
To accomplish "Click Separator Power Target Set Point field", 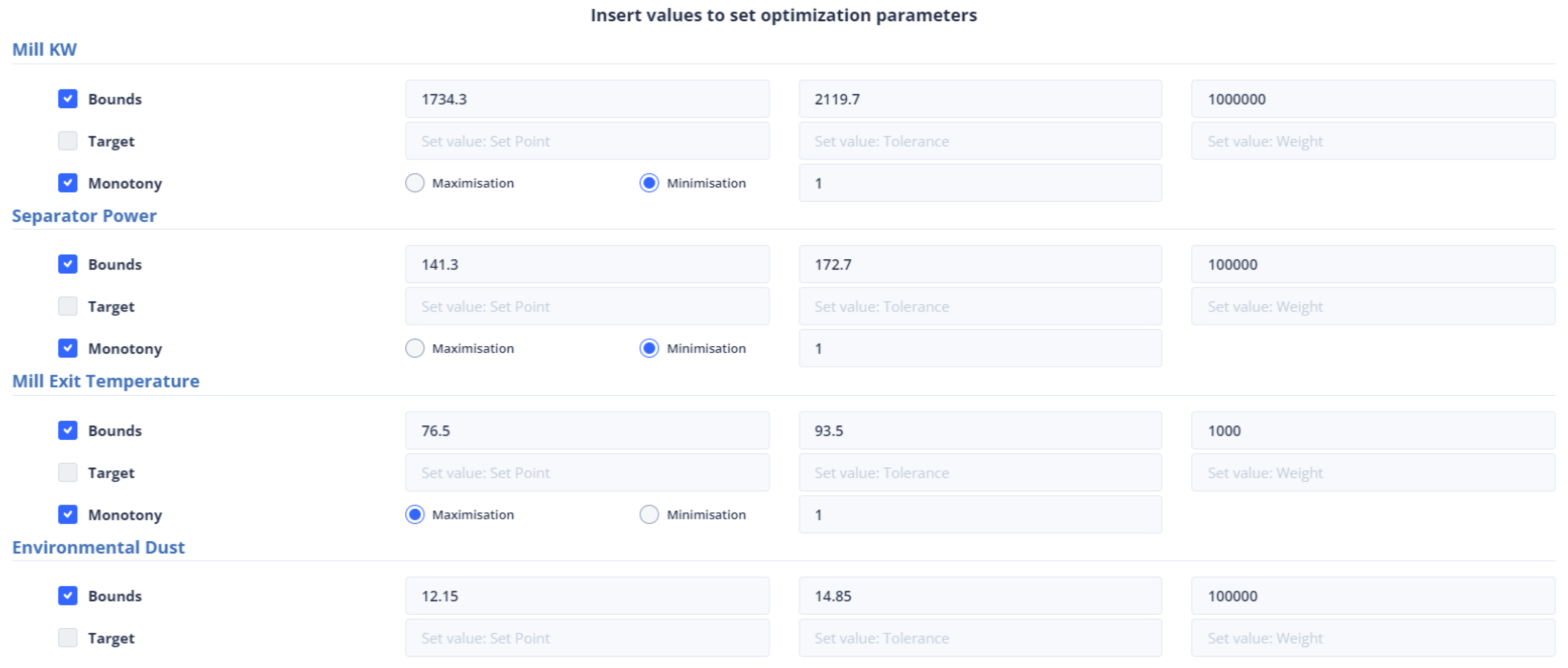I will tap(587, 306).
